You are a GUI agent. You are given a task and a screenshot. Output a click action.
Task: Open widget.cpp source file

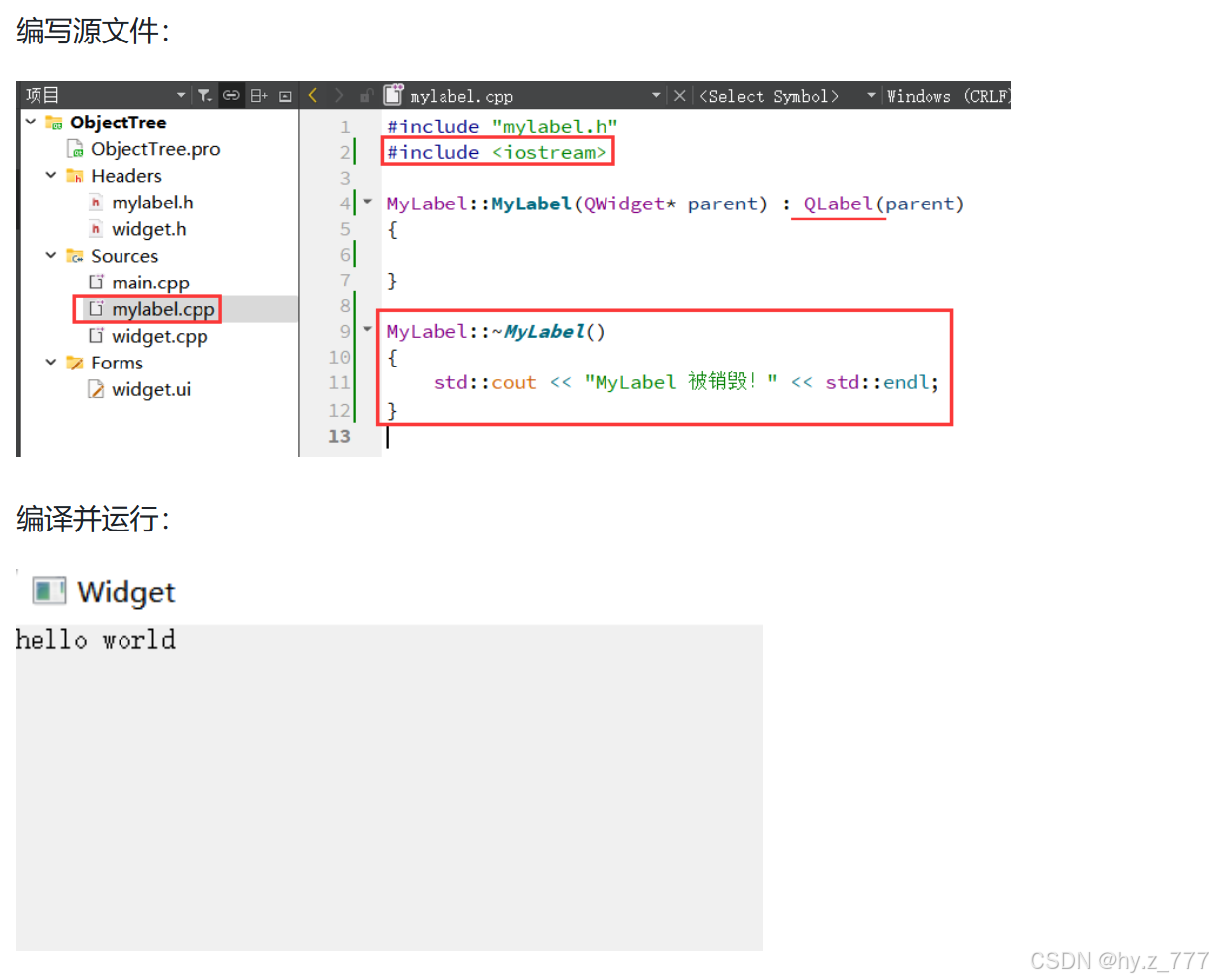pyautogui.click(x=159, y=336)
